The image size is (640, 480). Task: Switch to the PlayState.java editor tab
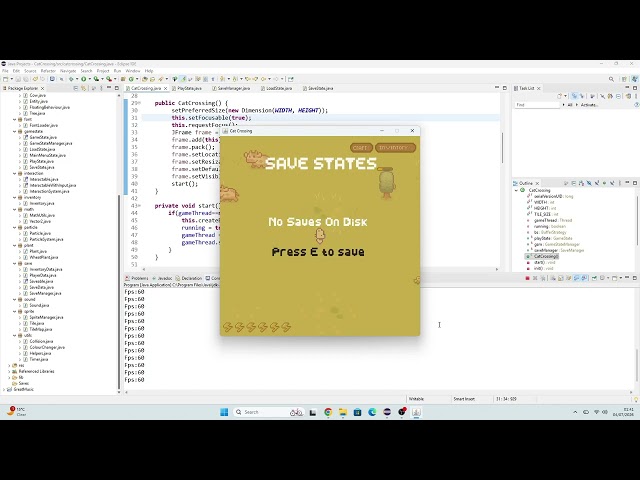click(x=187, y=88)
